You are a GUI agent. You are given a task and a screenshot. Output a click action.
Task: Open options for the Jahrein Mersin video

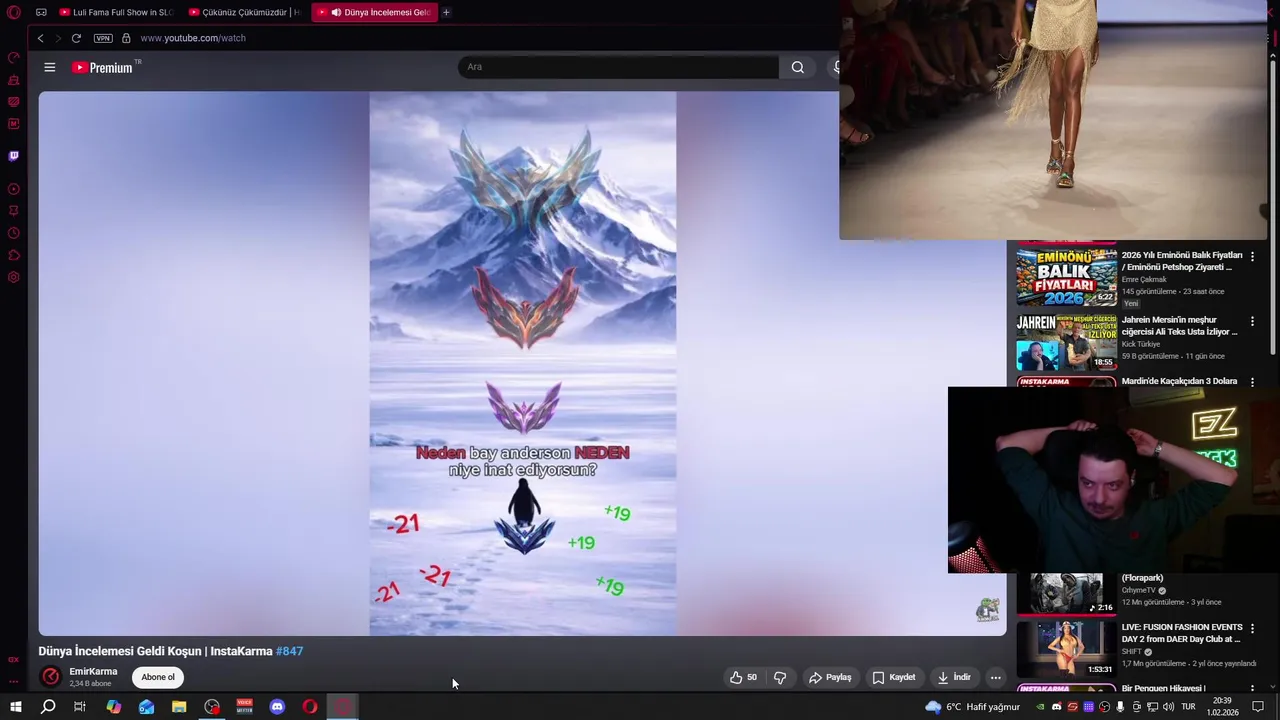(x=1252, y=322)
